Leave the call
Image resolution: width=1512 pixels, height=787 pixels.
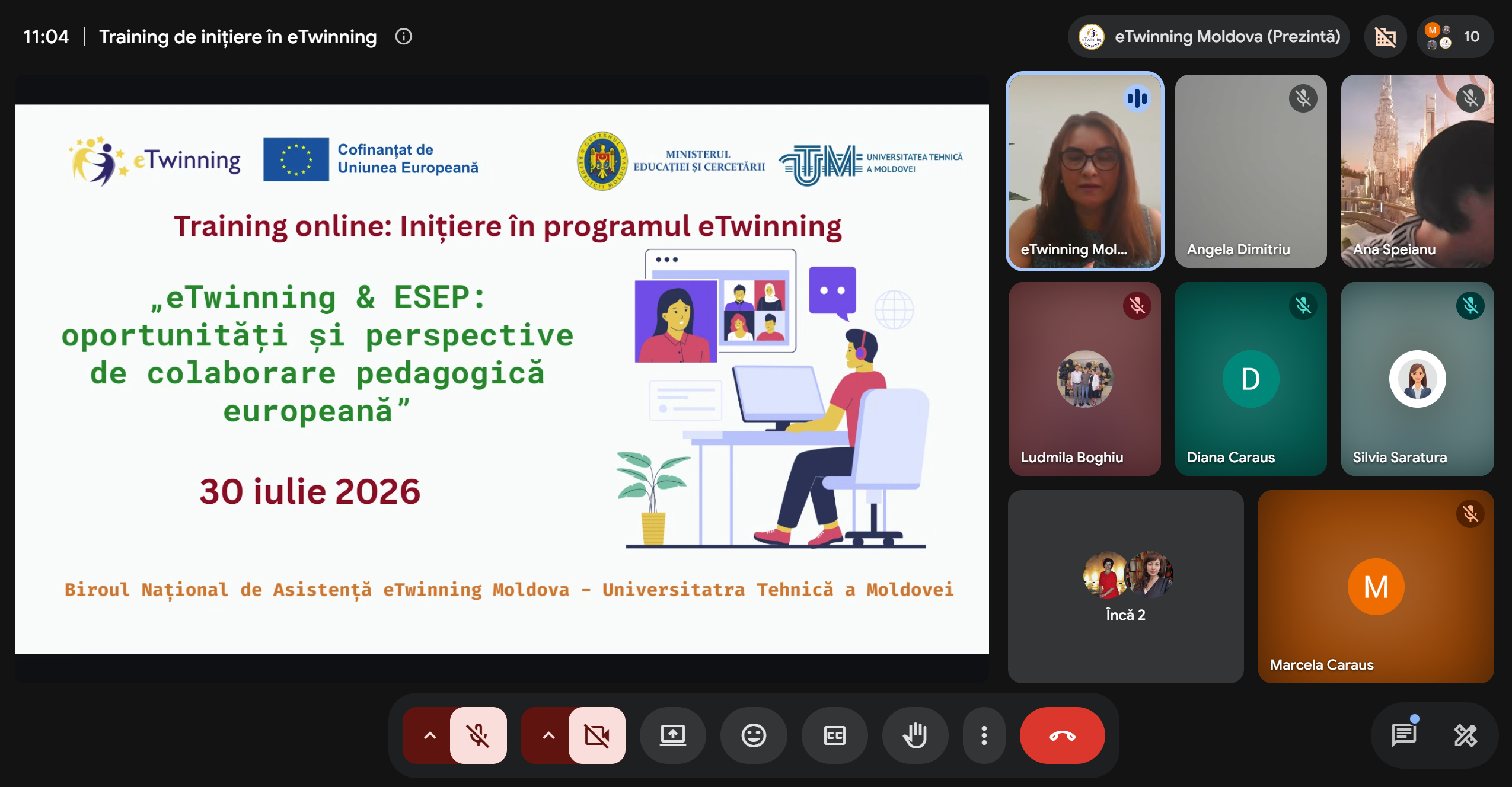1062,735
